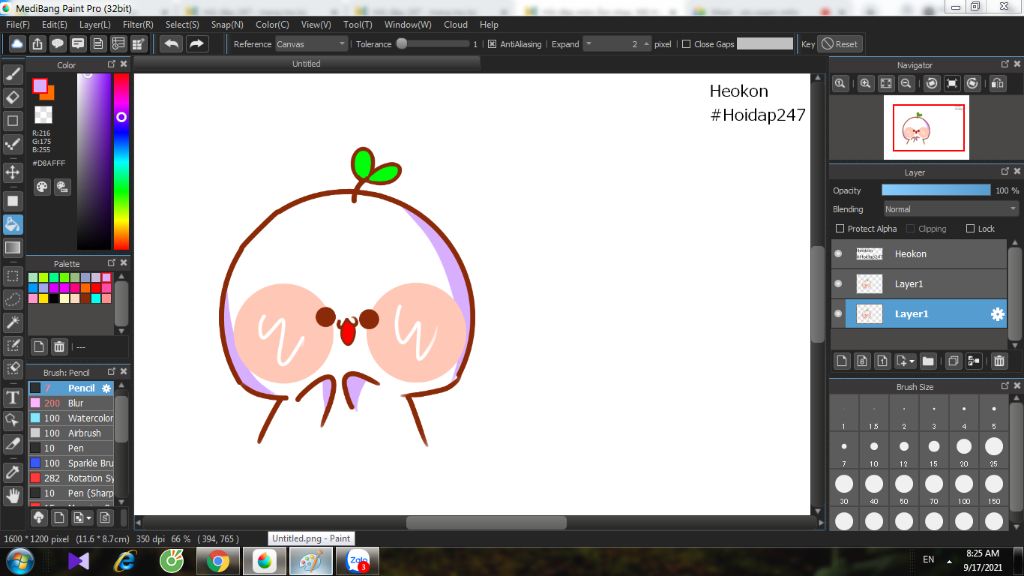The width and height of the screenshot is (1024, 576).
Task: Click the layer Opacity slider
Action: 936,190
